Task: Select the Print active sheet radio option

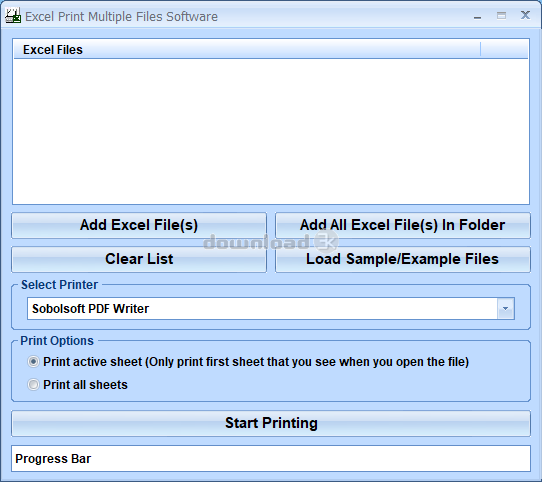Action: coord(33,362)
